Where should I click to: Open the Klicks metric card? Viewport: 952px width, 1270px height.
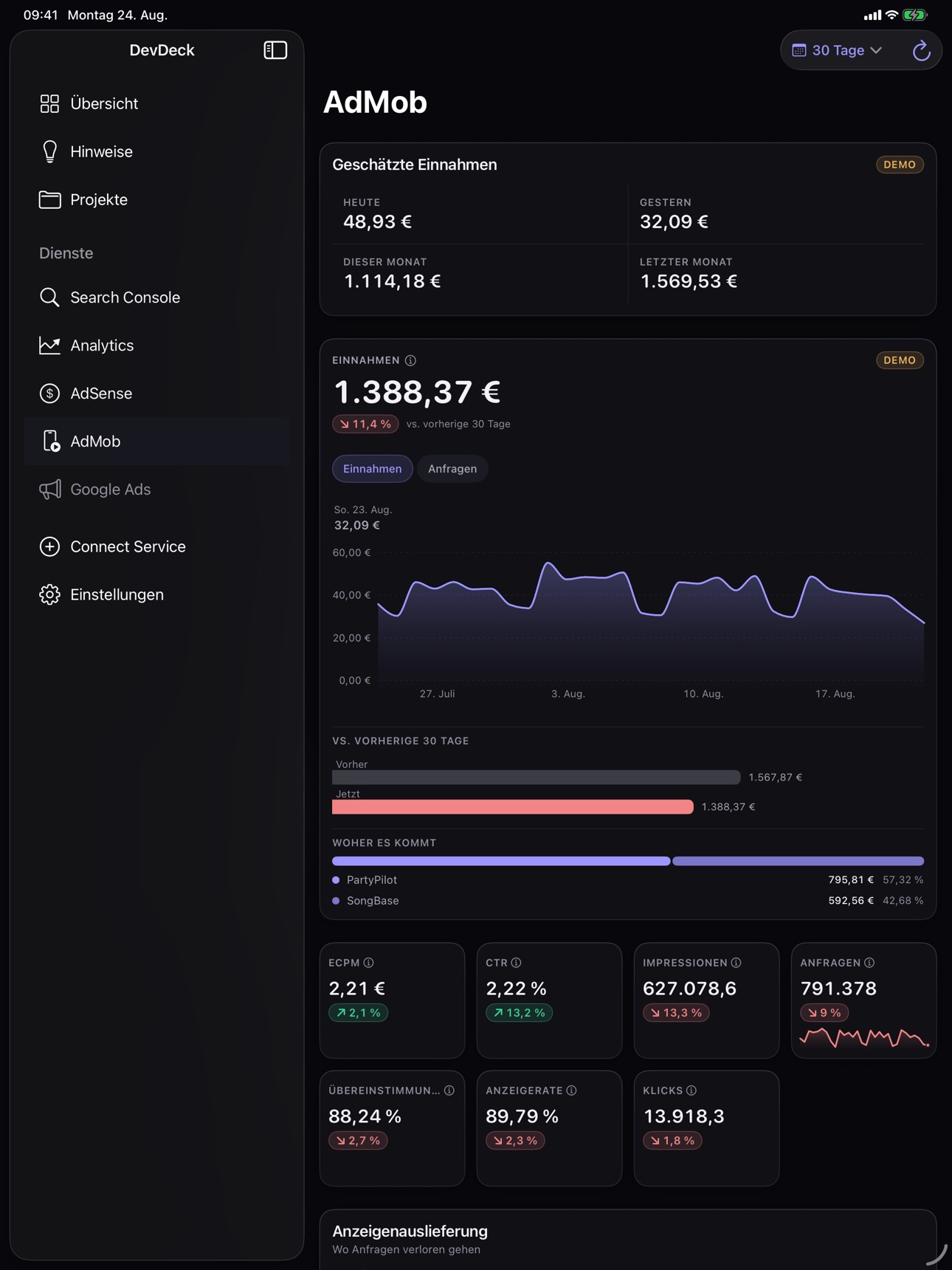[x=706, y=1128]
